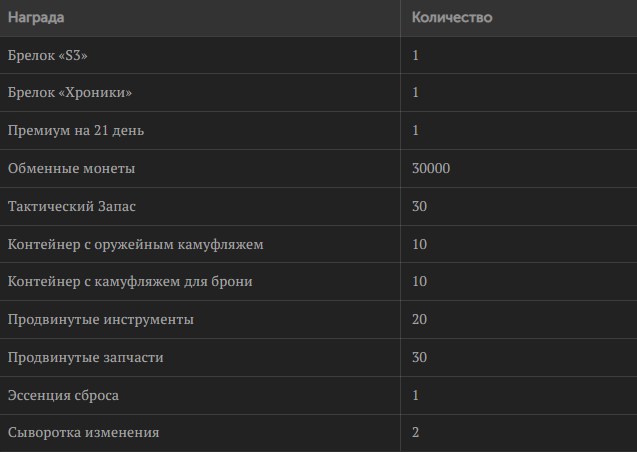Screen dimensions: 637x452
Task: Select the 30000 quantity cell
Action: point(519,169)
